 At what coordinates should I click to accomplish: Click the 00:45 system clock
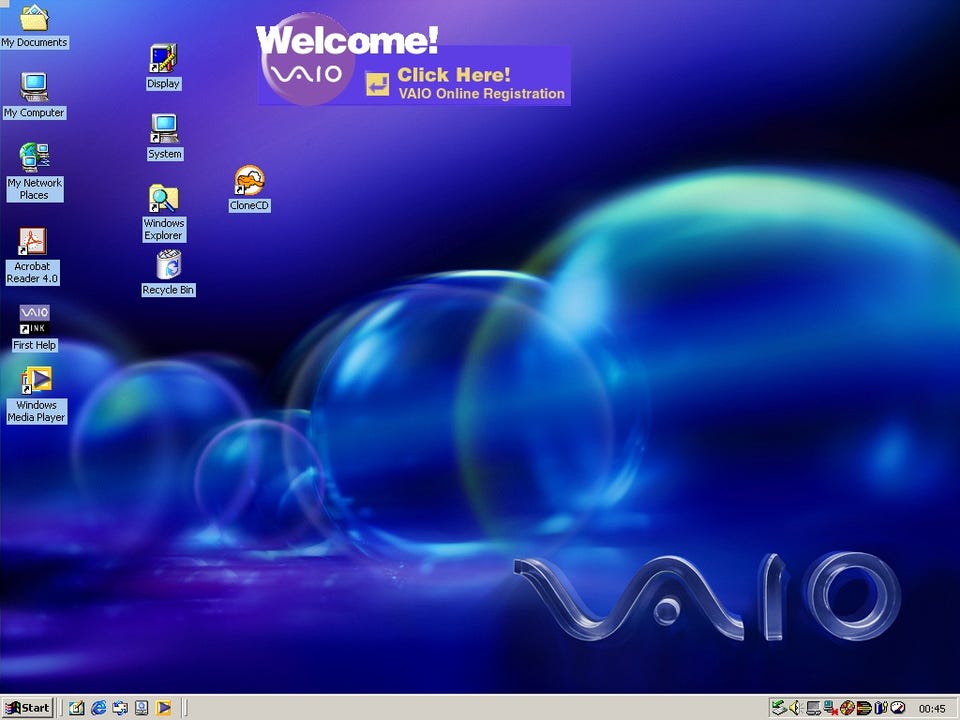point(932,708)
